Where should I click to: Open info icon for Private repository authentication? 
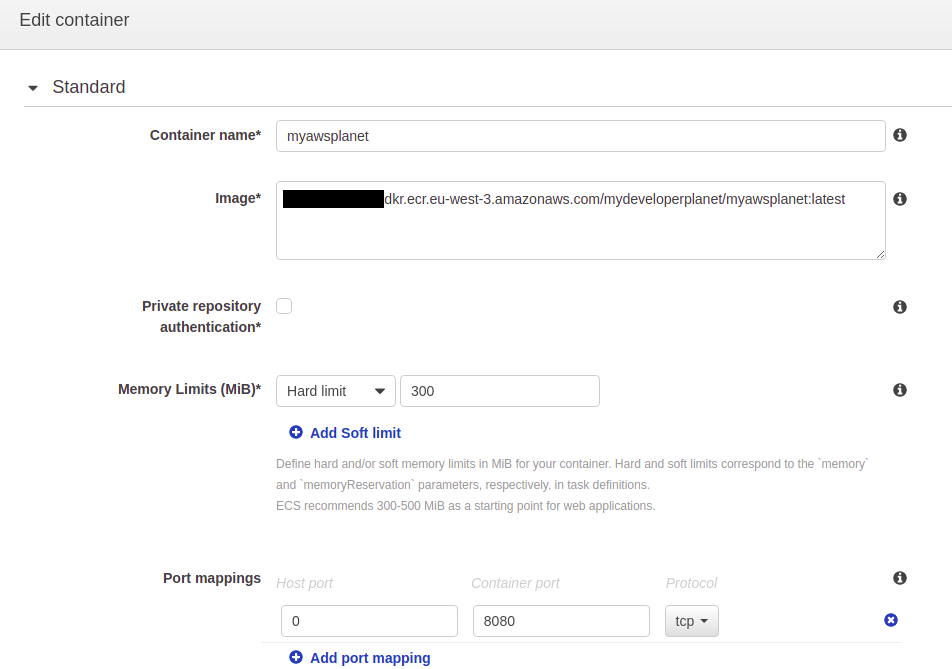coord(900,307)
